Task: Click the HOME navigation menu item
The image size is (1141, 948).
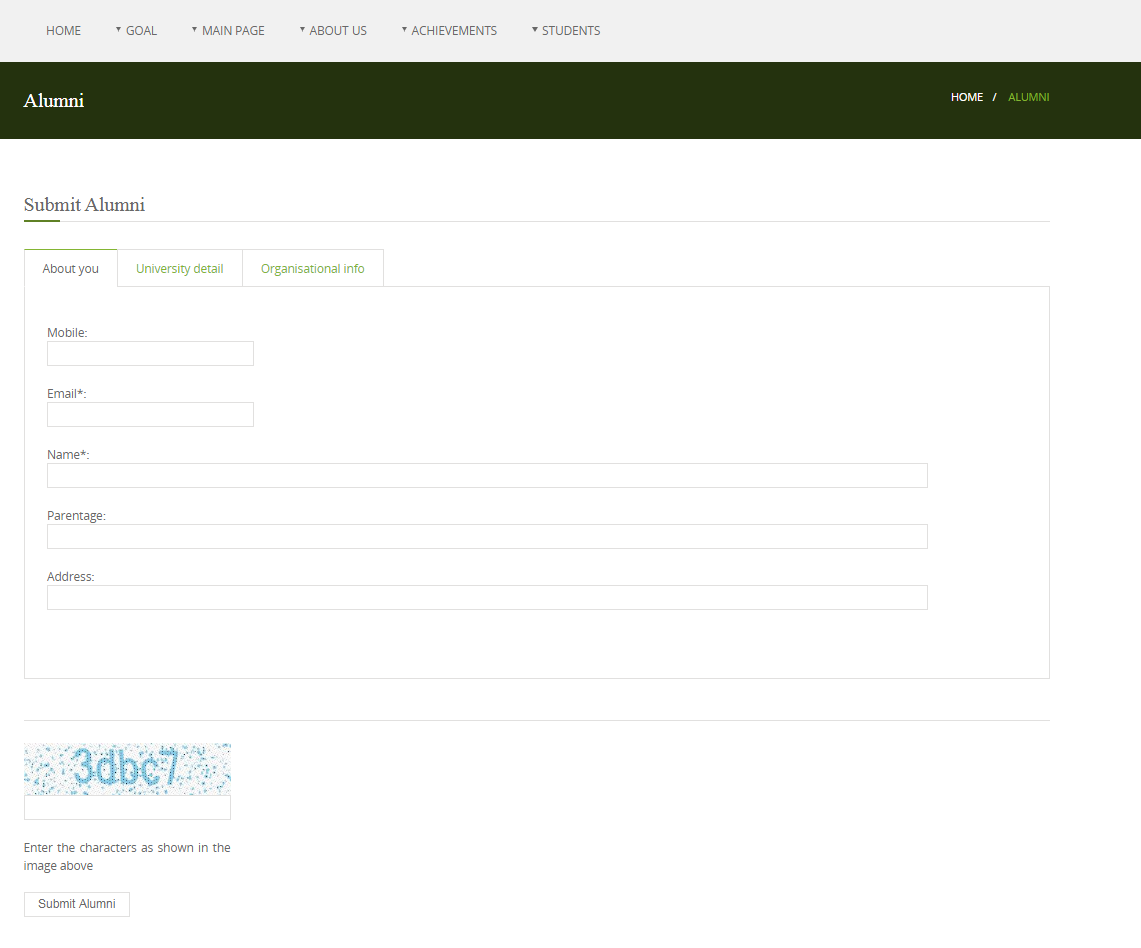Action: click(x=63, y=31)
